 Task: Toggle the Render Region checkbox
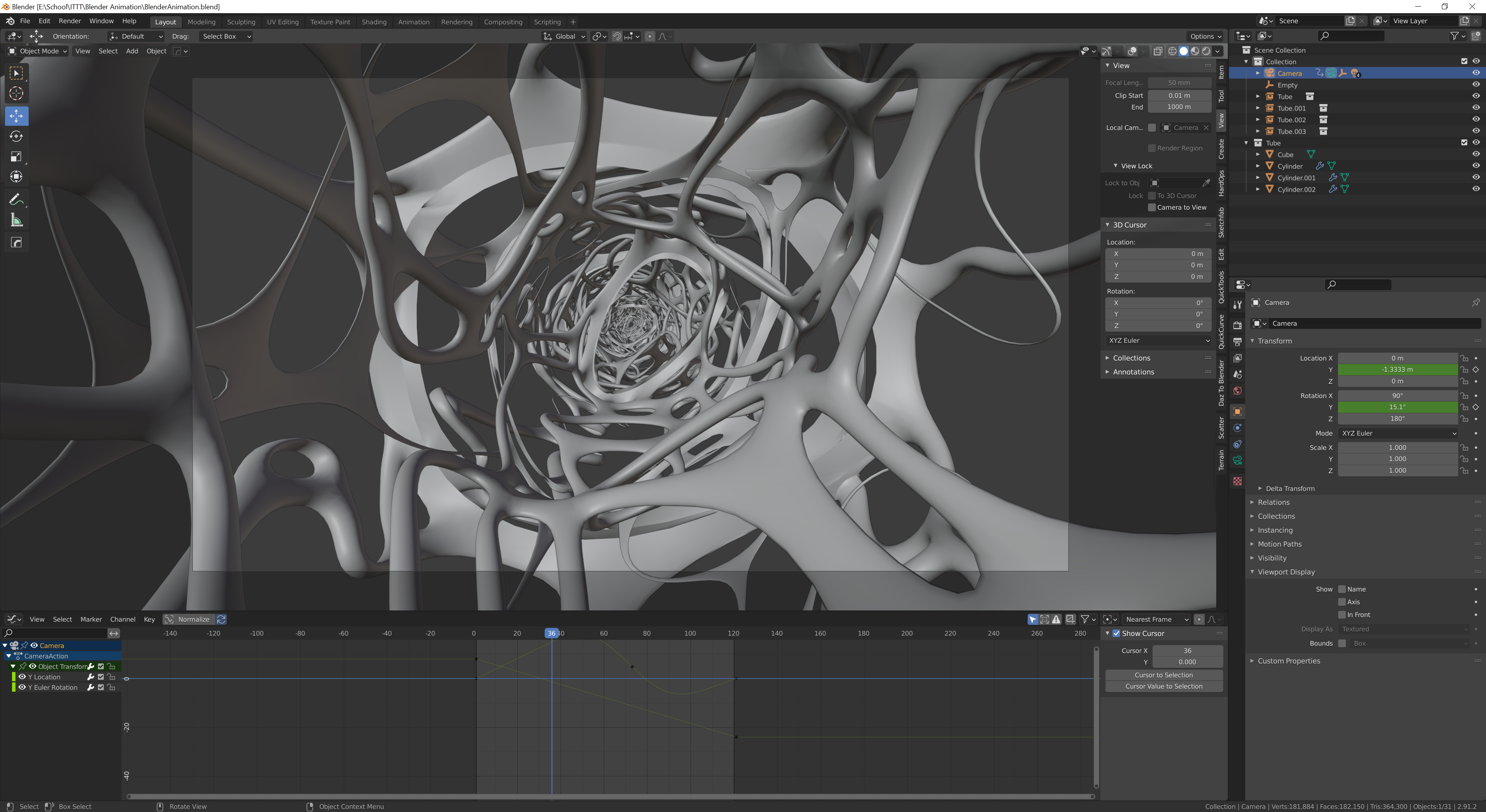(1152, 148)
